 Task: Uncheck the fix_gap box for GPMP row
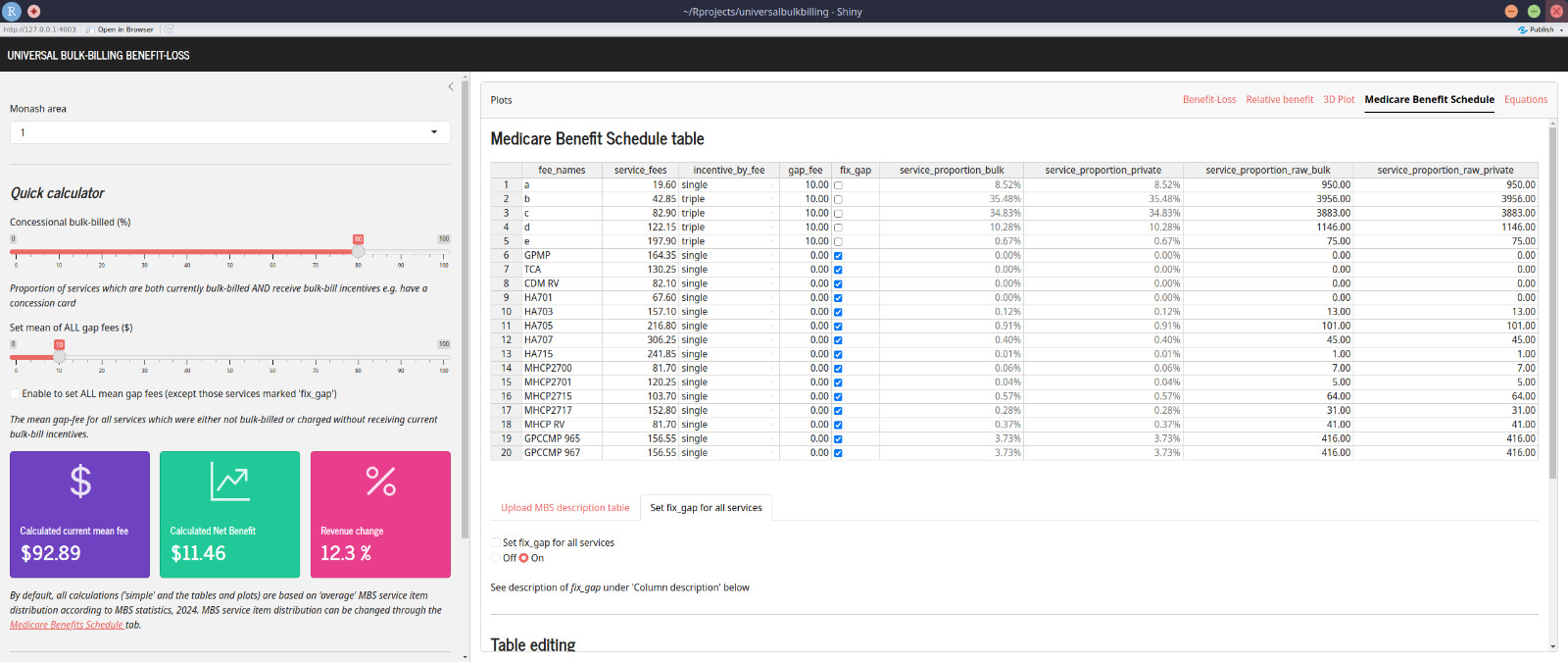(x=838, y=256)
